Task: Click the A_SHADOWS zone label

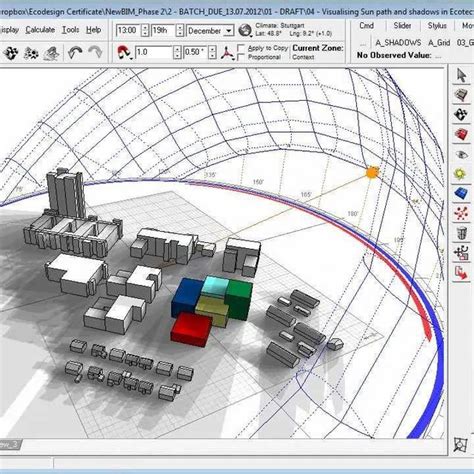Action: click(x=398, y=43)
